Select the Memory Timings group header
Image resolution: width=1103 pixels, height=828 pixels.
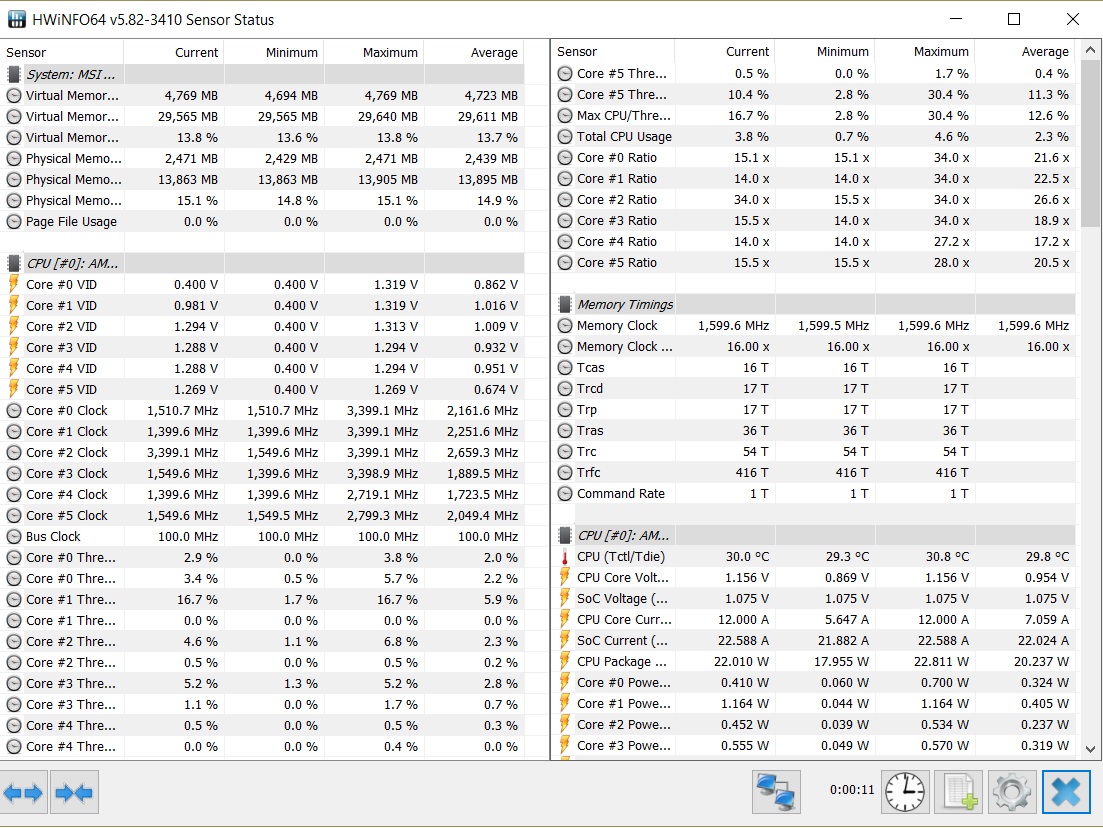[813, 304]
